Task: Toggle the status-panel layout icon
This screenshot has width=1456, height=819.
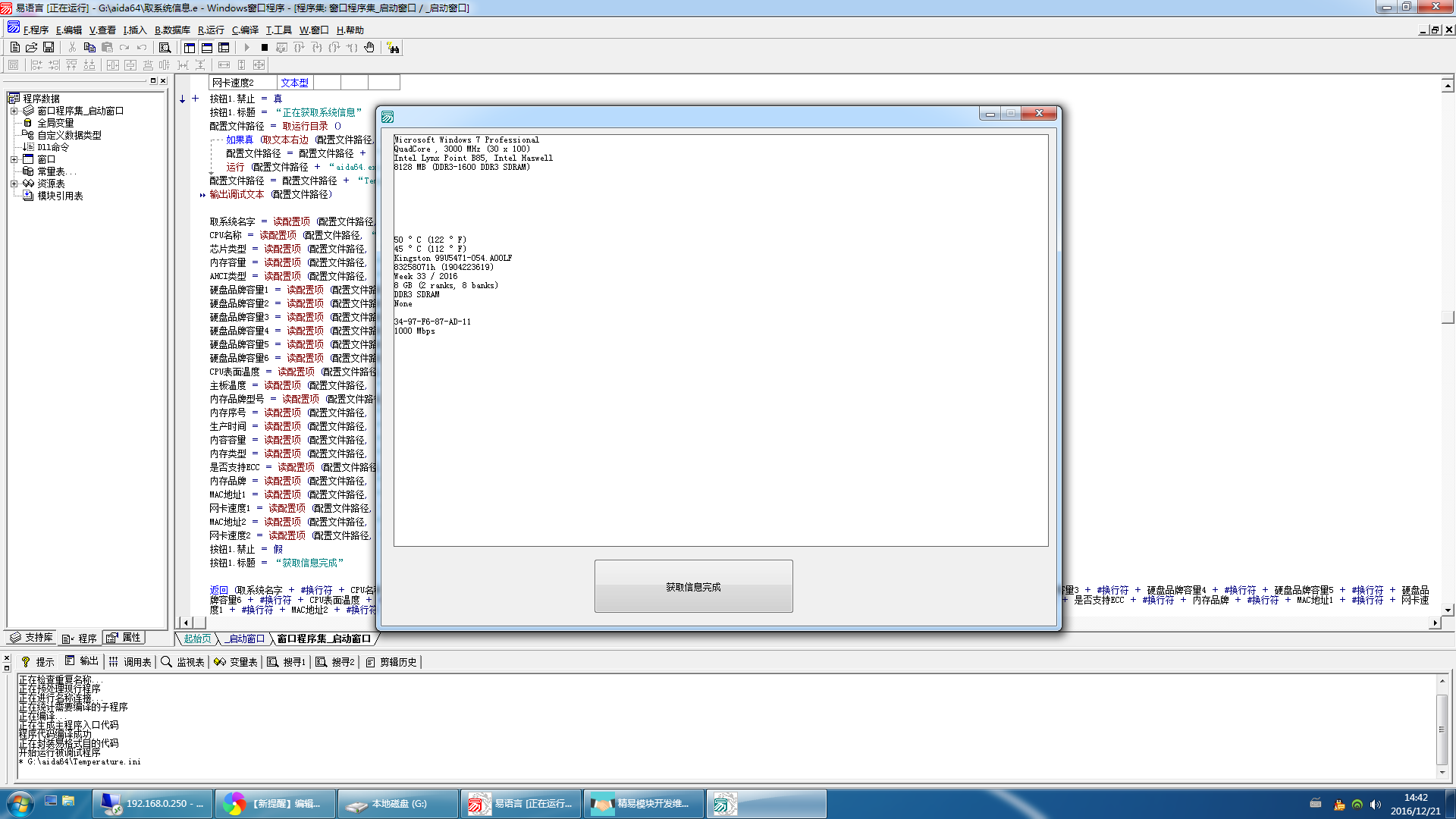Action: (206, 47)
